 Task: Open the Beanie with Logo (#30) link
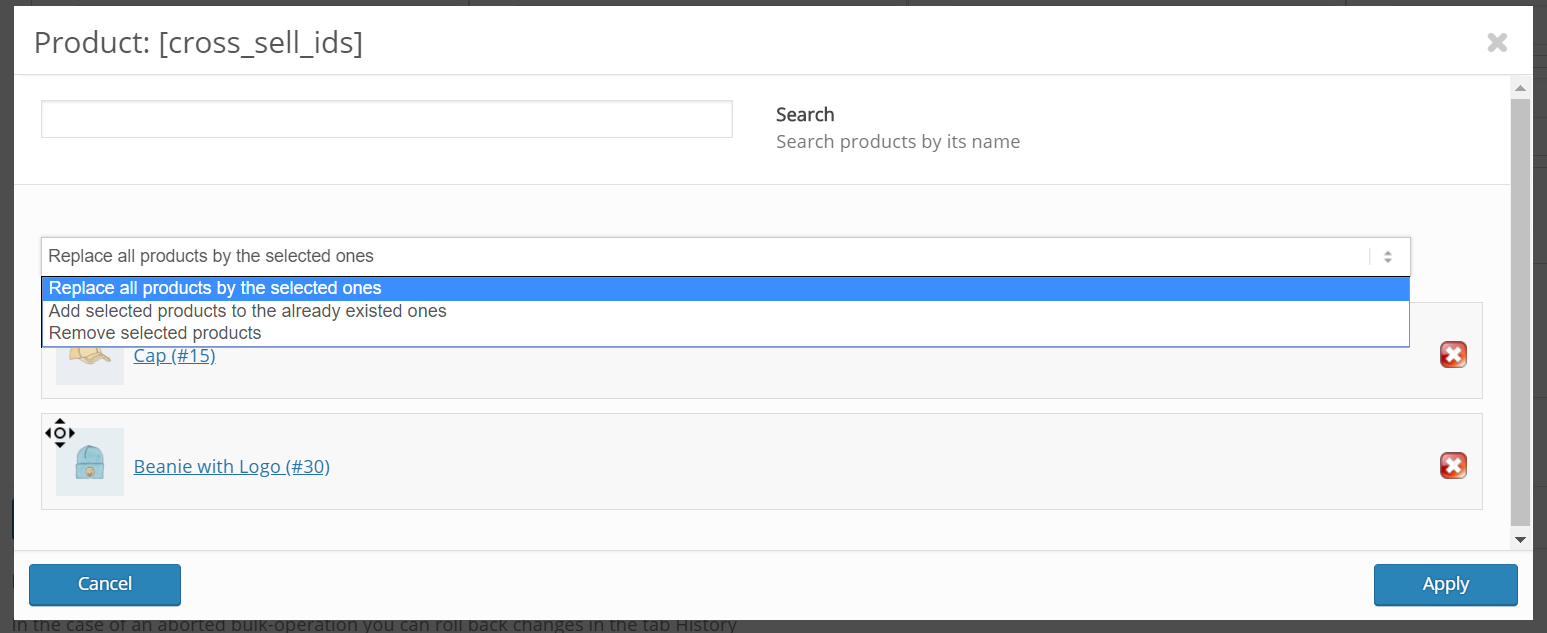(x=232, y=467)
